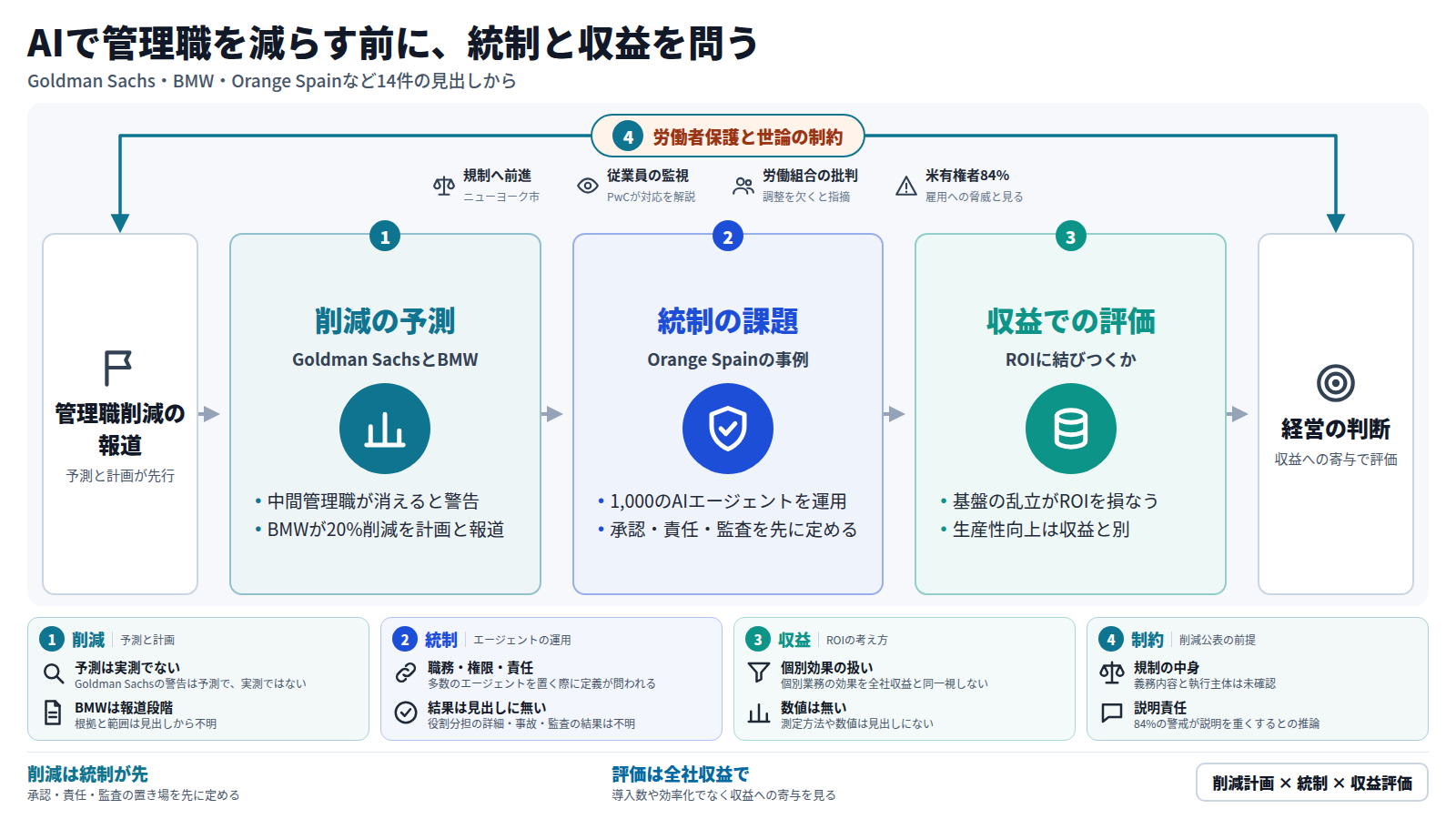Click the 収益 title in bottom panel 3
The width and height of the screenshot is (1456, 819).
pos(794,640)
